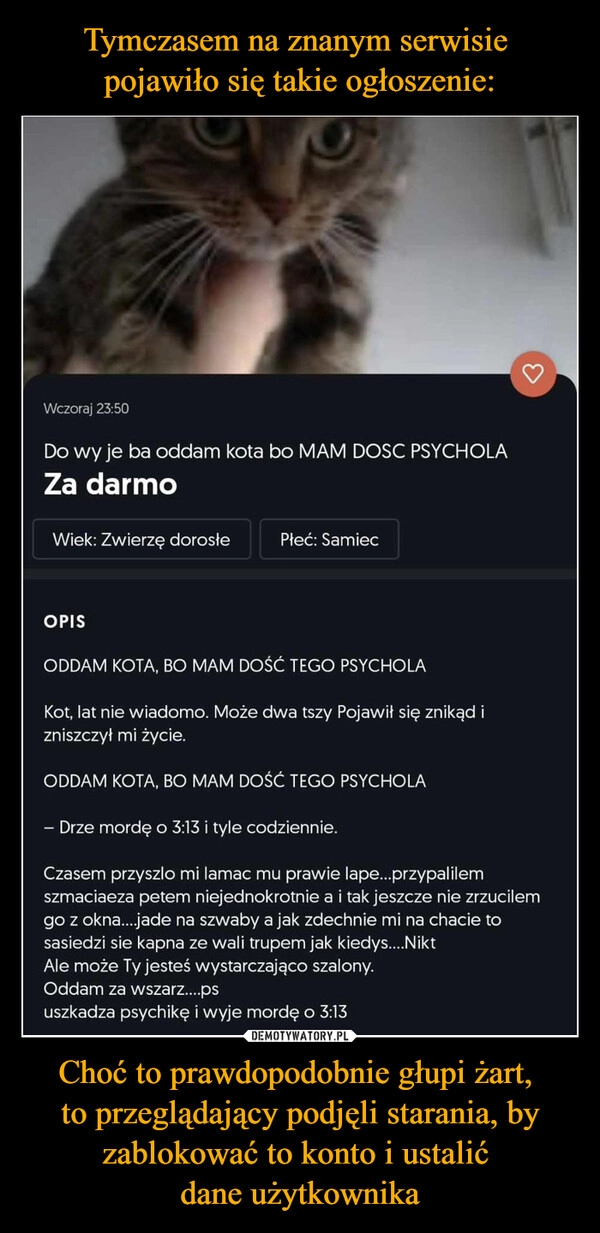600x1233 pixels.
Task: Click the 'Oddam za wszarz' line
Action: point(131,989)
